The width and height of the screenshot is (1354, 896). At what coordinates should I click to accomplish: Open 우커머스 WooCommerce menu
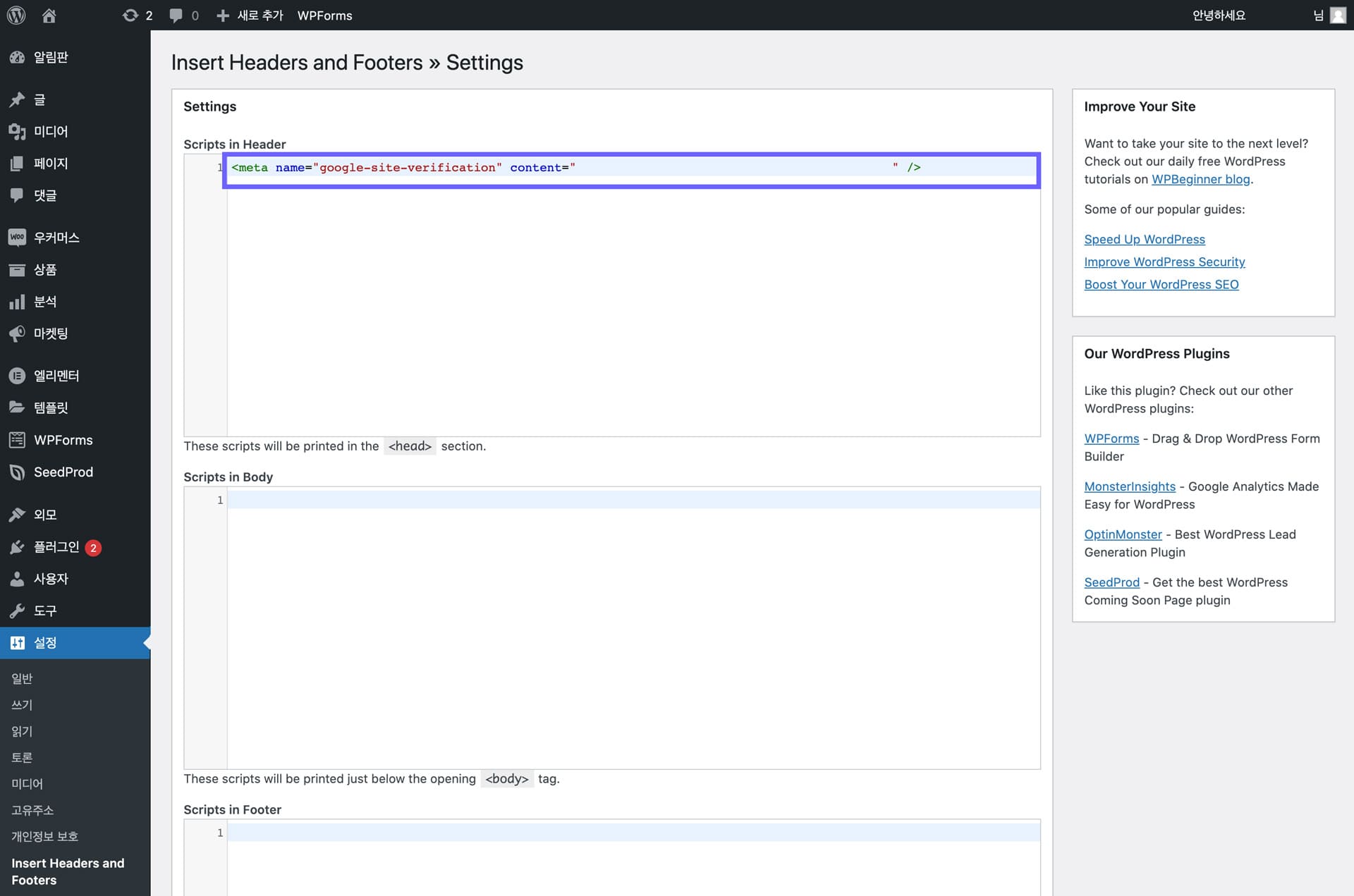56,238
